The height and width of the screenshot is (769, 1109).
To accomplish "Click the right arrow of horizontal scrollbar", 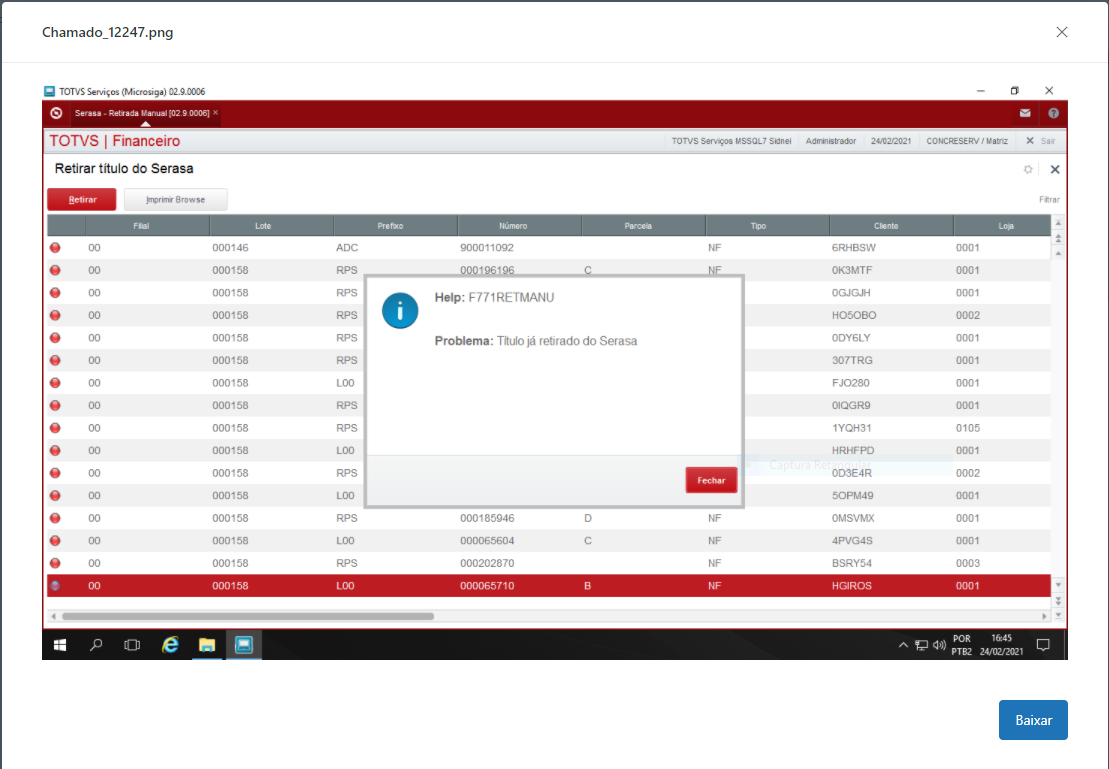I will point(1044,616).
